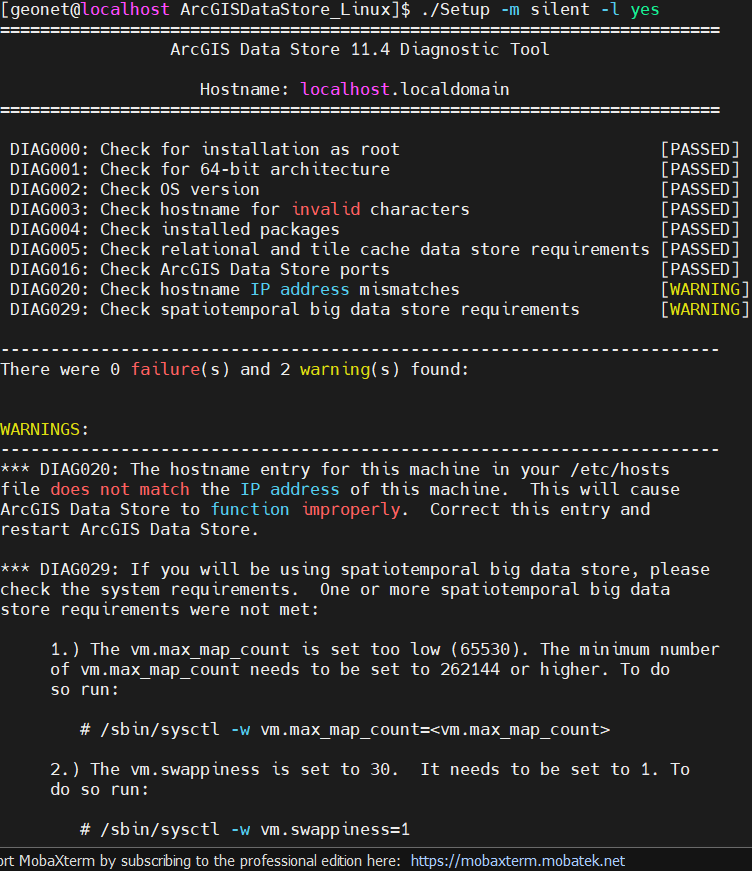Click the 'DIAG003: Check hostname for invalid characters' line
This screenshot has width=752, height=871.
240,209
